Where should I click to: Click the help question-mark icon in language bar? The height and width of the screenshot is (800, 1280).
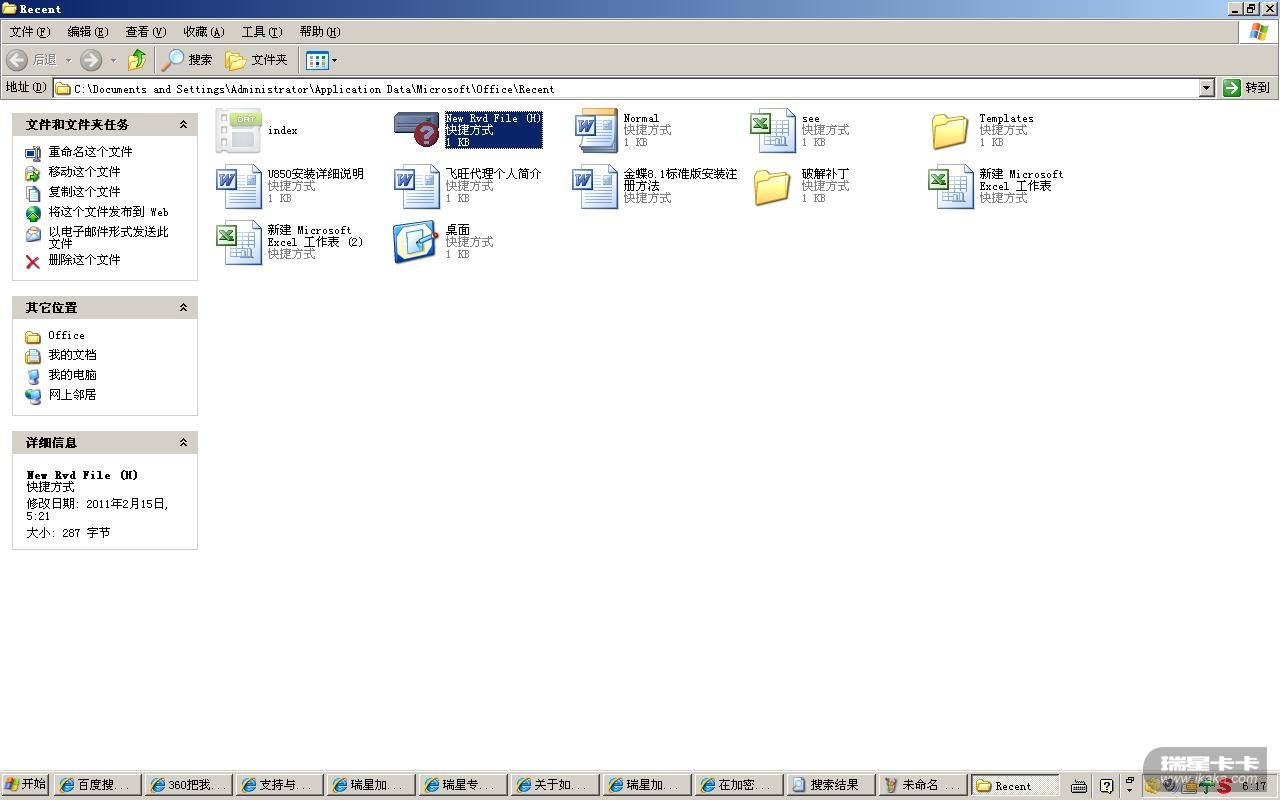click(x=1106, y=786)
